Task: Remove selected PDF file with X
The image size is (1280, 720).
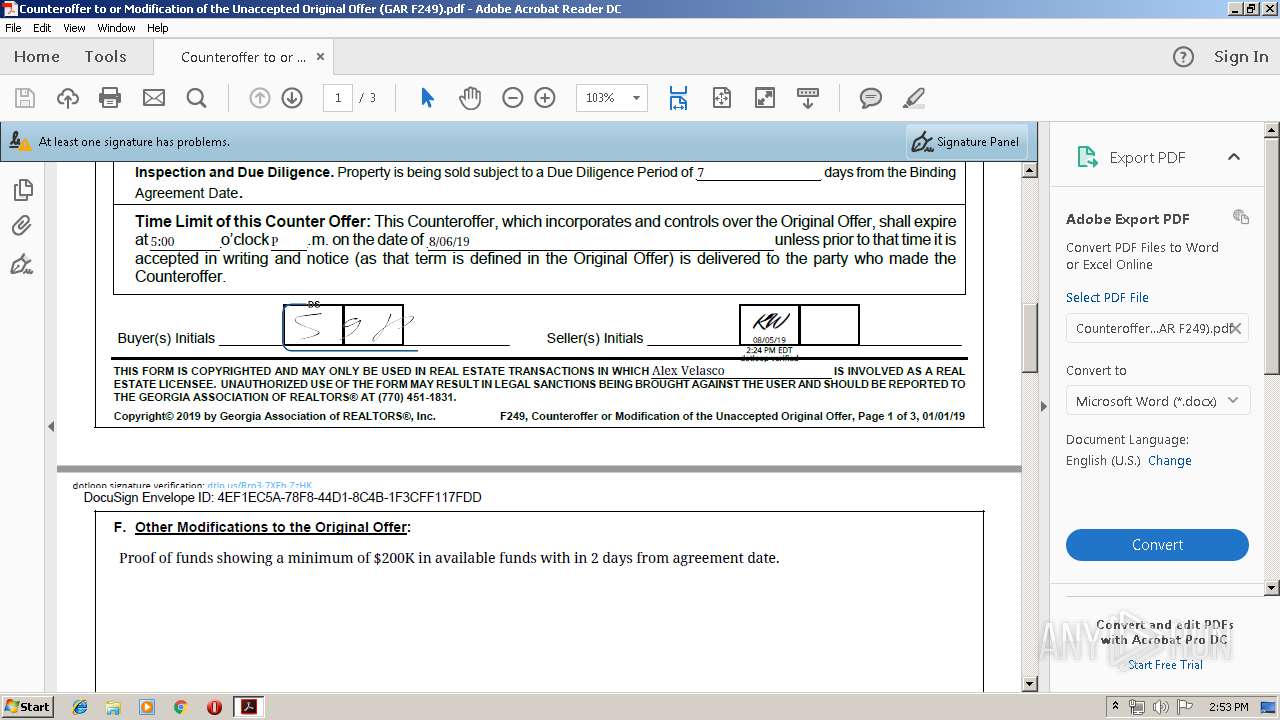Action: pyautogui.click(x=1236, y=328)
